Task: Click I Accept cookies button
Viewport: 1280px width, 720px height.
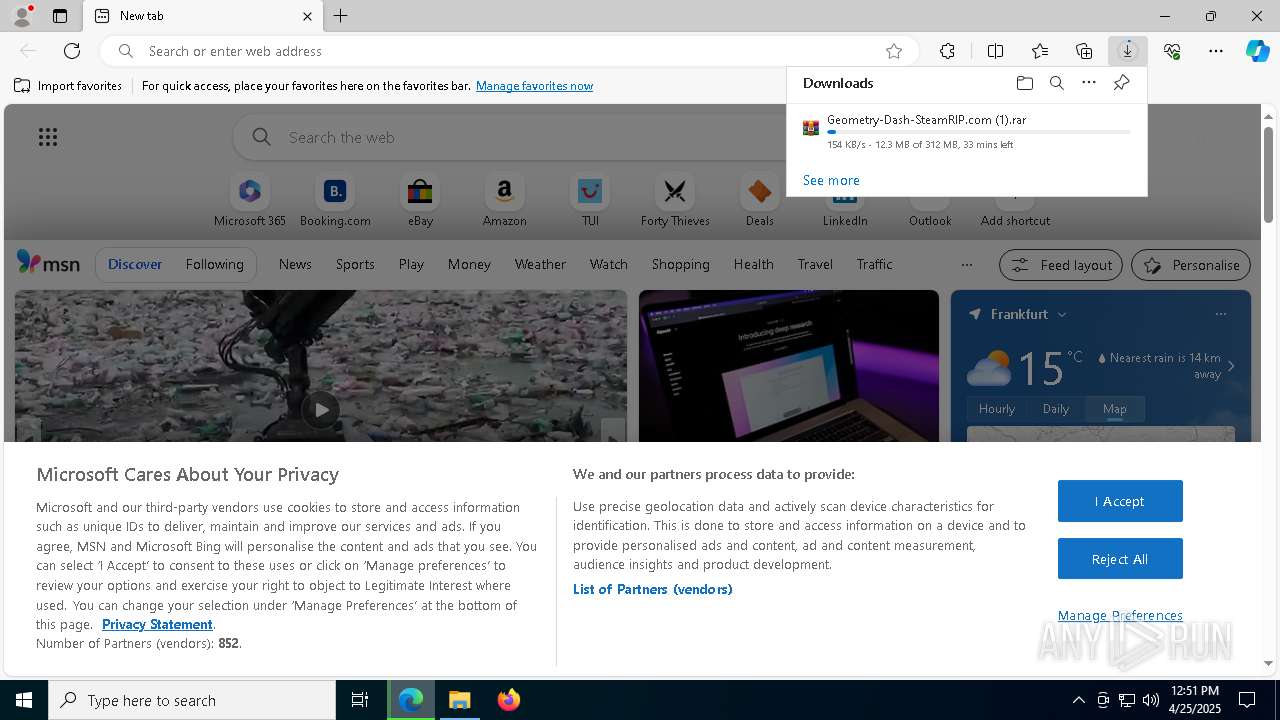Action: pyautogui.click(x=1120, y=501)
